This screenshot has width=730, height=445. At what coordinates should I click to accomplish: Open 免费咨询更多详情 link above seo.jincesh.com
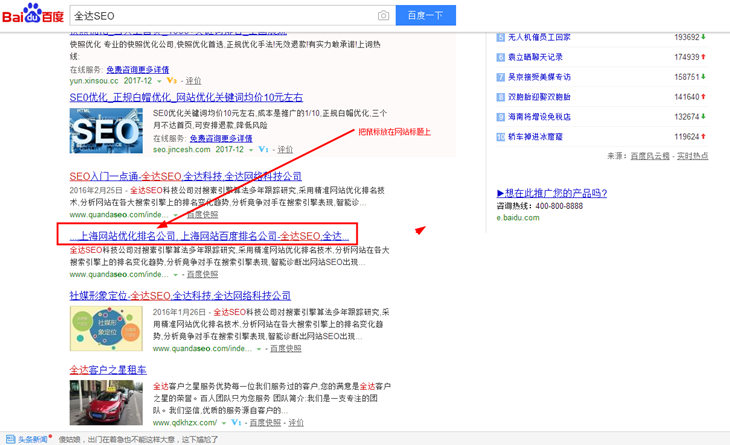(x=221, y=138)
